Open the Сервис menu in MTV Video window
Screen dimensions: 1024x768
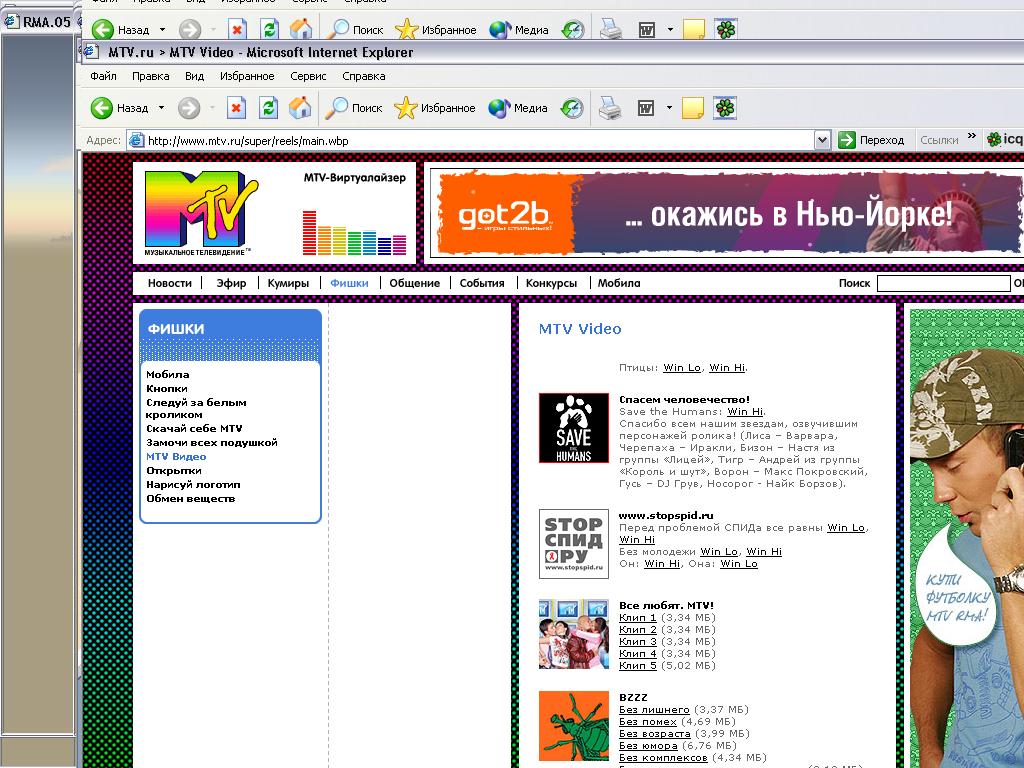click(308, 76)
